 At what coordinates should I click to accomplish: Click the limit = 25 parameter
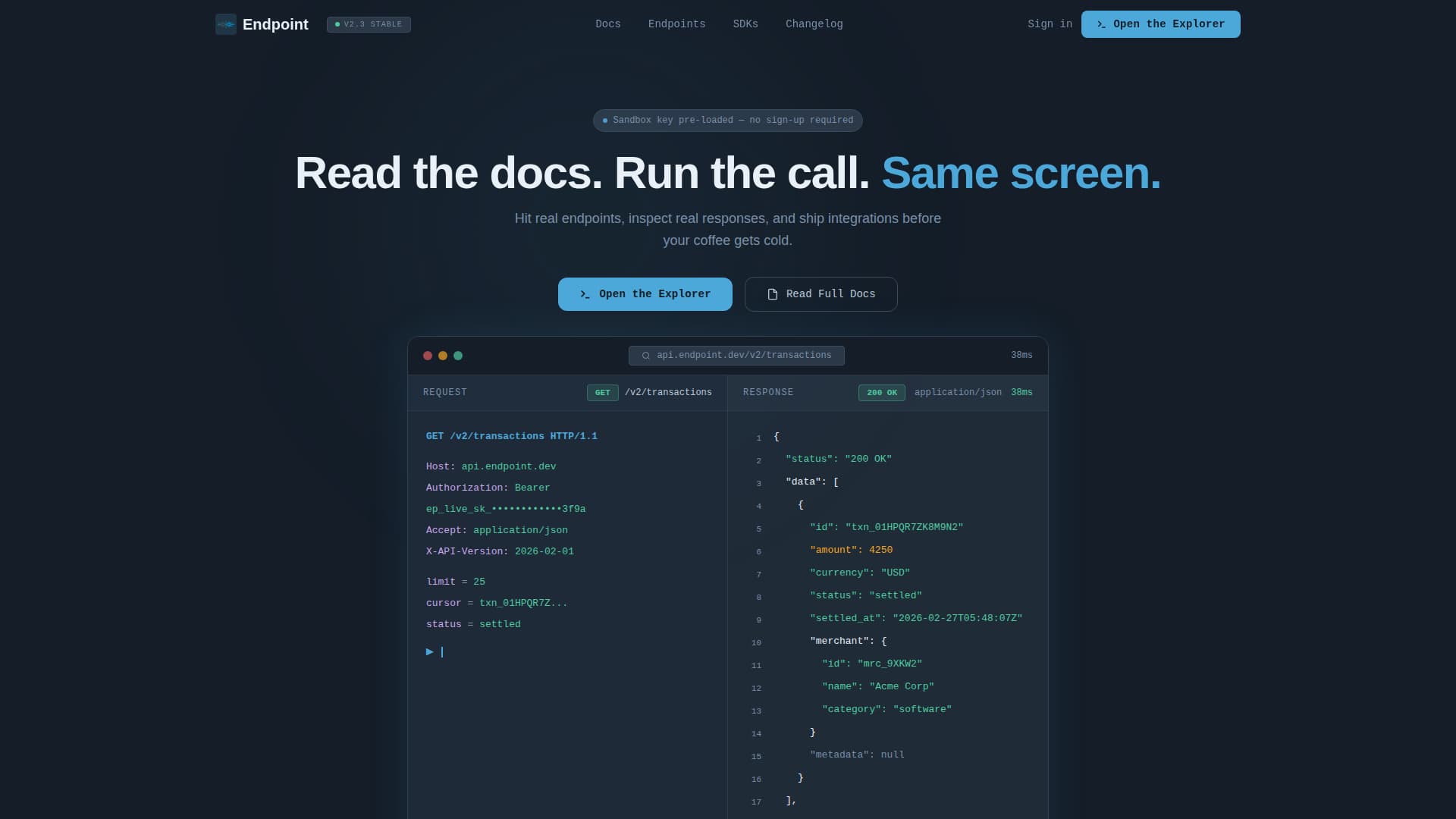456,582
